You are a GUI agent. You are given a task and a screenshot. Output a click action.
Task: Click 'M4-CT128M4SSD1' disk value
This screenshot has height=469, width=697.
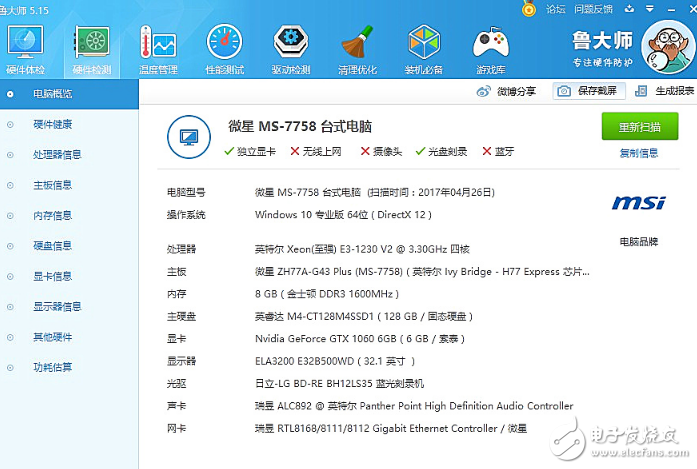point(364,317)
